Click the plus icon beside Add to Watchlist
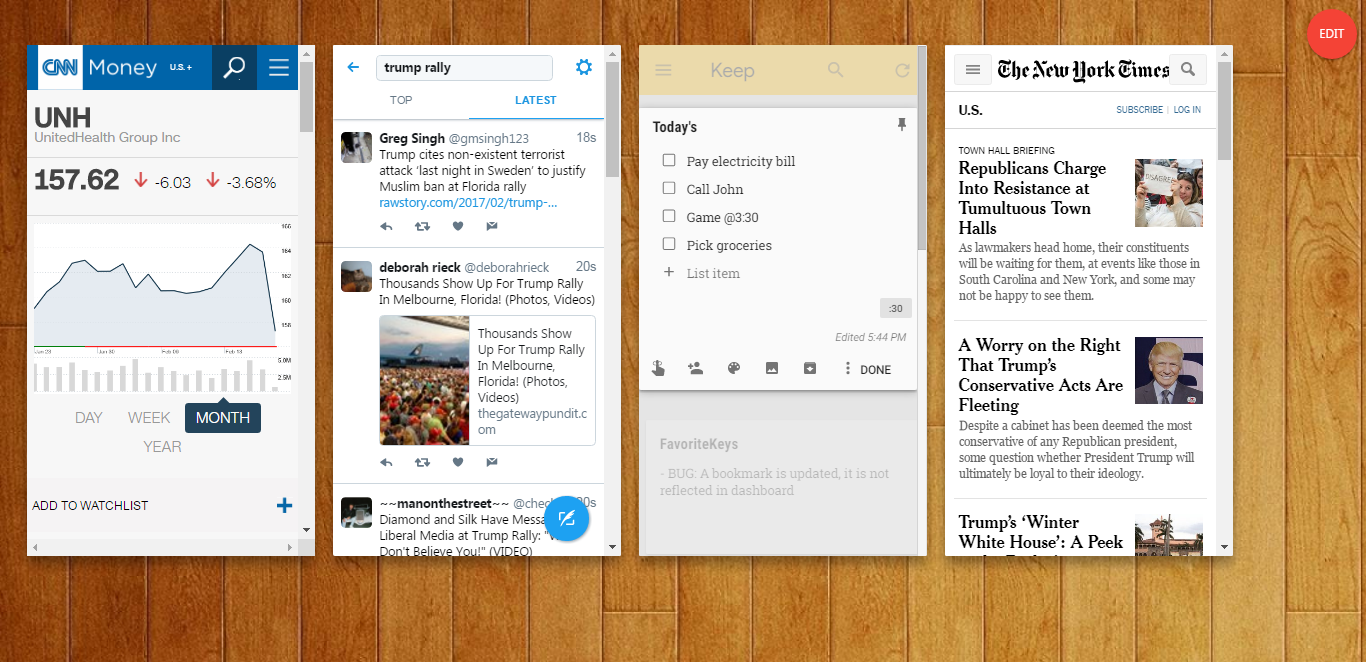Image resolution: width=1366 pixels, height=662 pixels. (x=285, y=506)
